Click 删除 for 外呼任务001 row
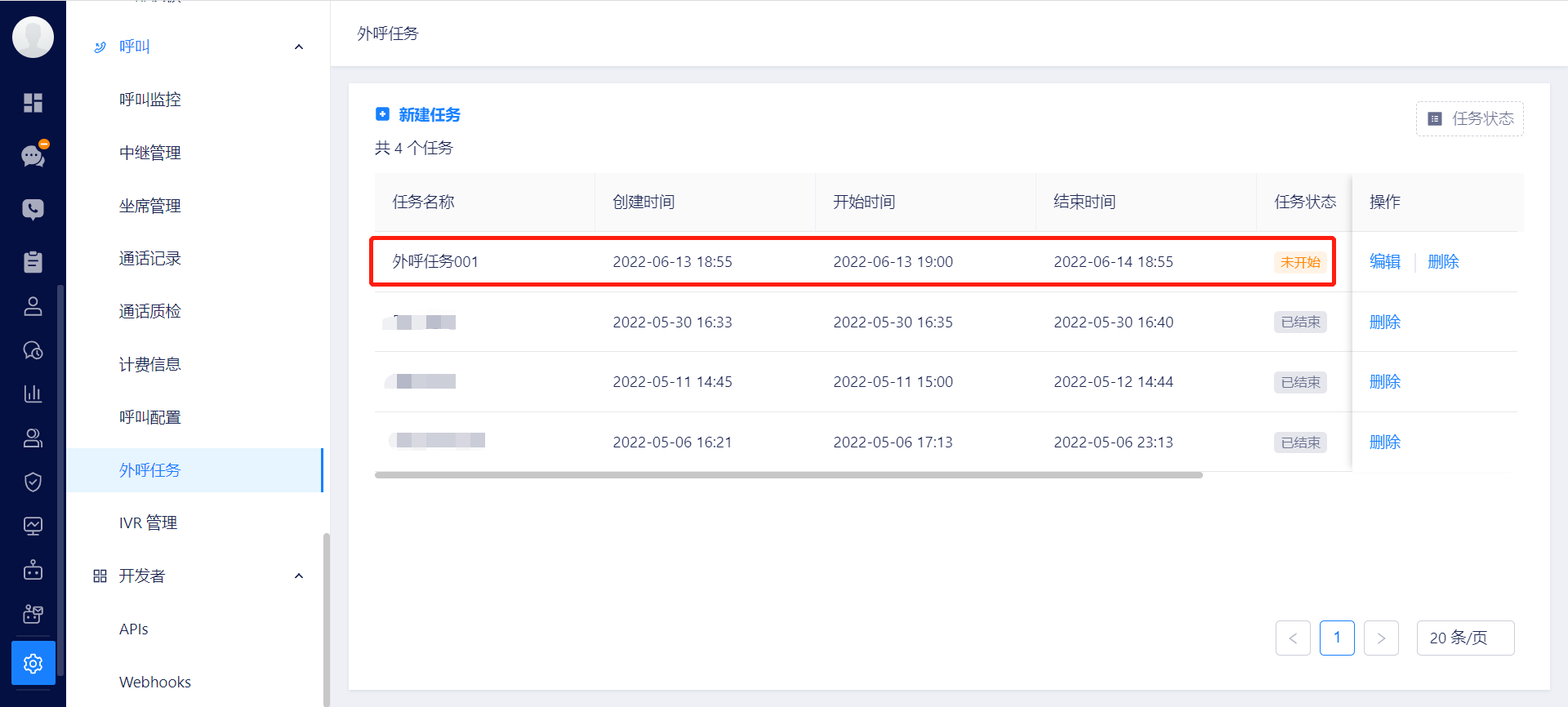 pyautogui.click(x=1443, y=261)
